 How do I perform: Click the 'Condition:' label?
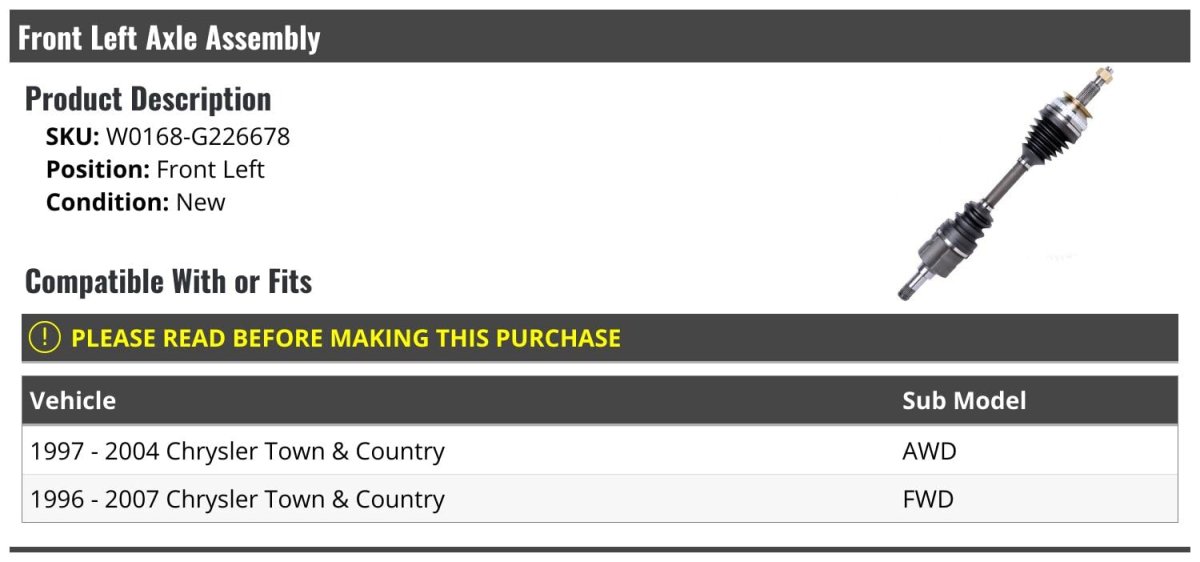pos(107,202)
